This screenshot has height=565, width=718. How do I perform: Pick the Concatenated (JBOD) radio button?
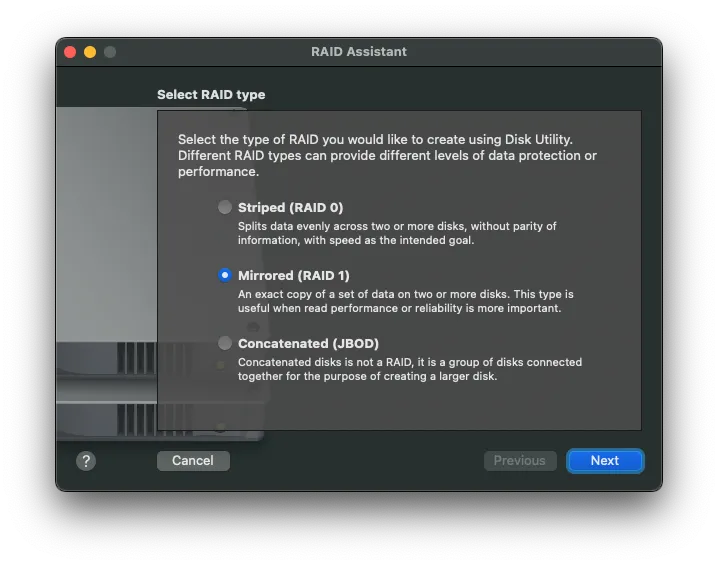(x=225, y=343)
